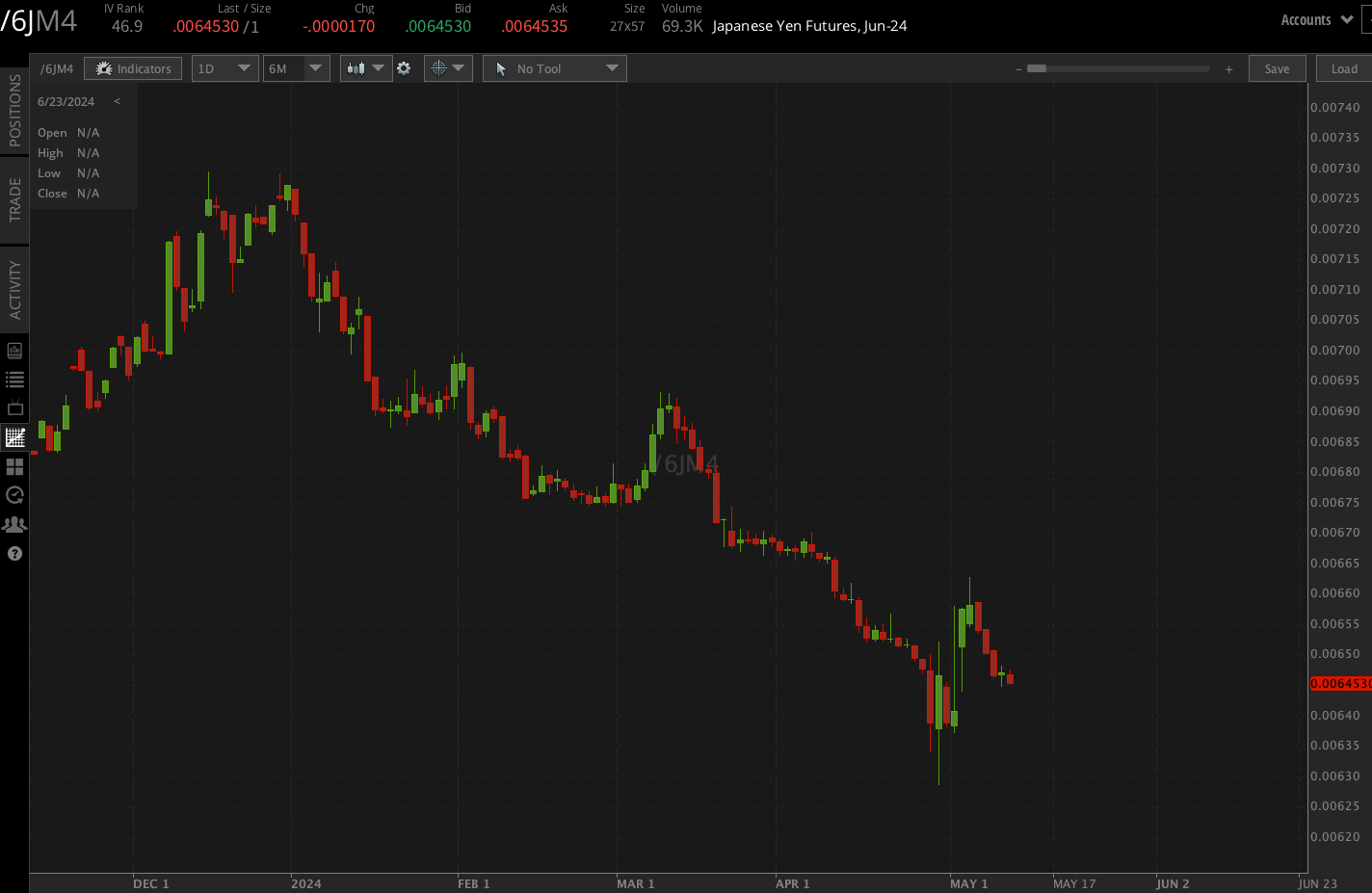
Task: Switch to the Trade tab
Action: coord(14,199)
